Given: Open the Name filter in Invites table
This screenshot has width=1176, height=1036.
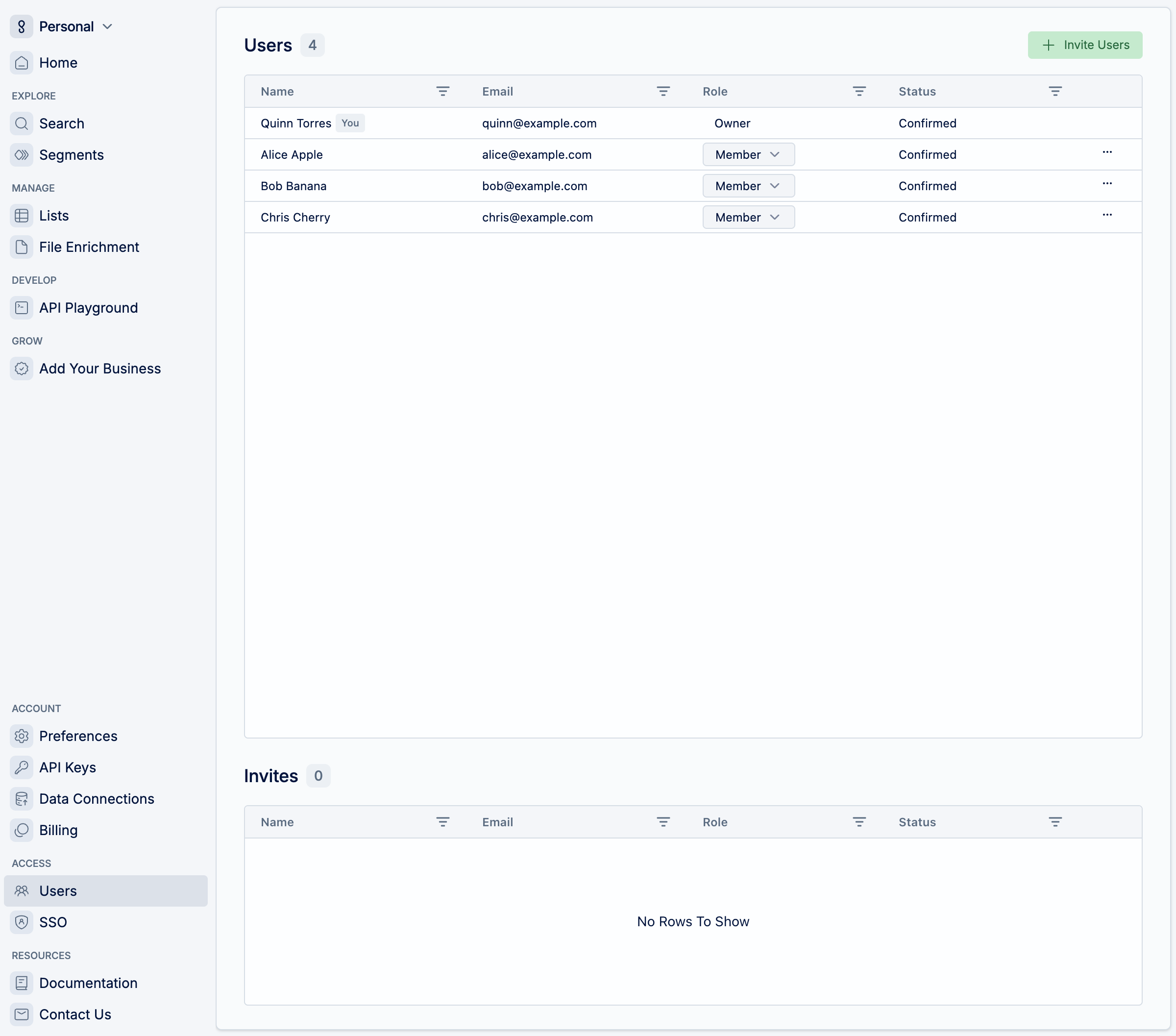Looking at the screenshot, I should pos(442,822).
